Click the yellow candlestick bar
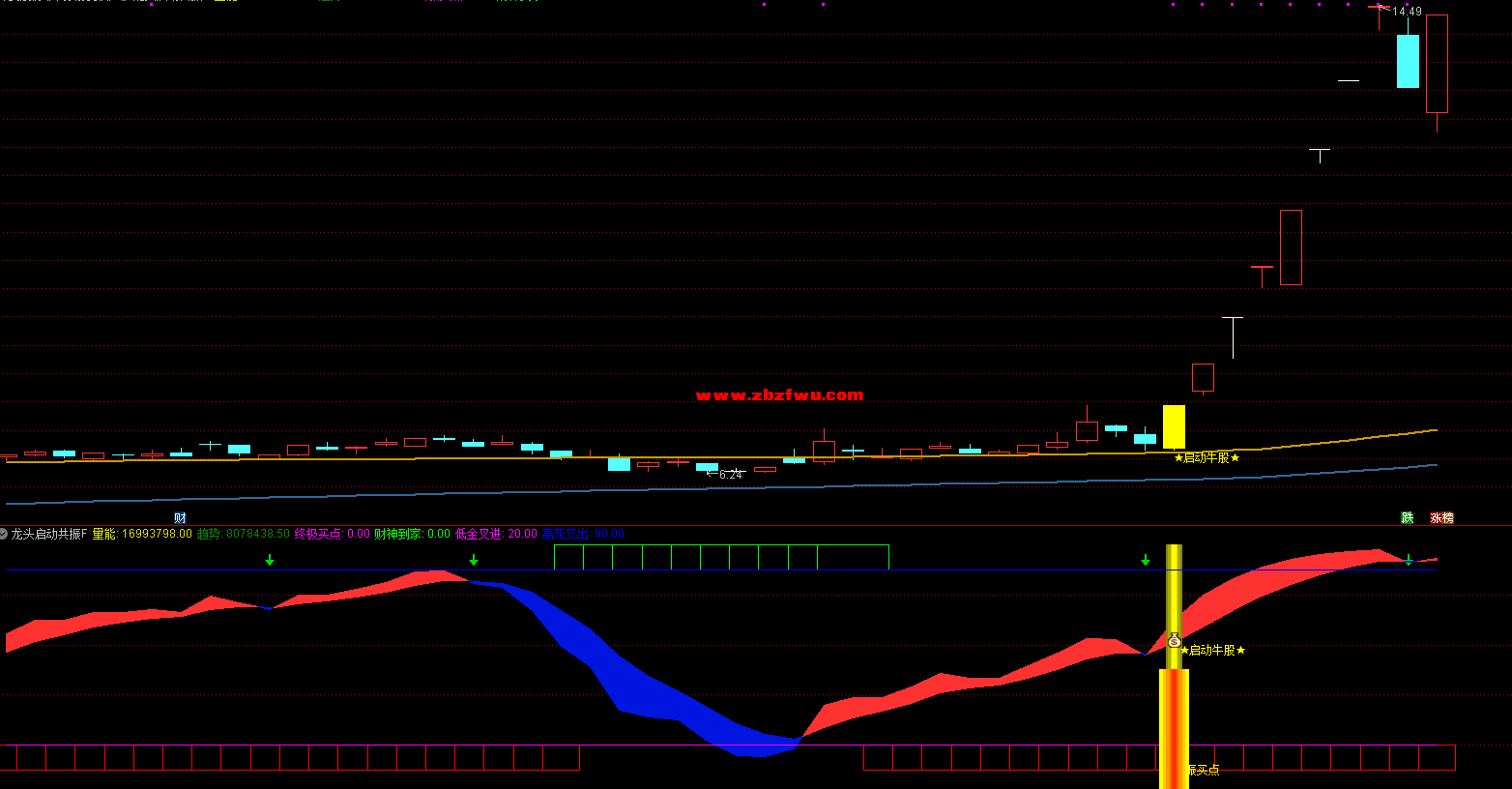This screenshot has height=789, width=1512. [1174, 426]
